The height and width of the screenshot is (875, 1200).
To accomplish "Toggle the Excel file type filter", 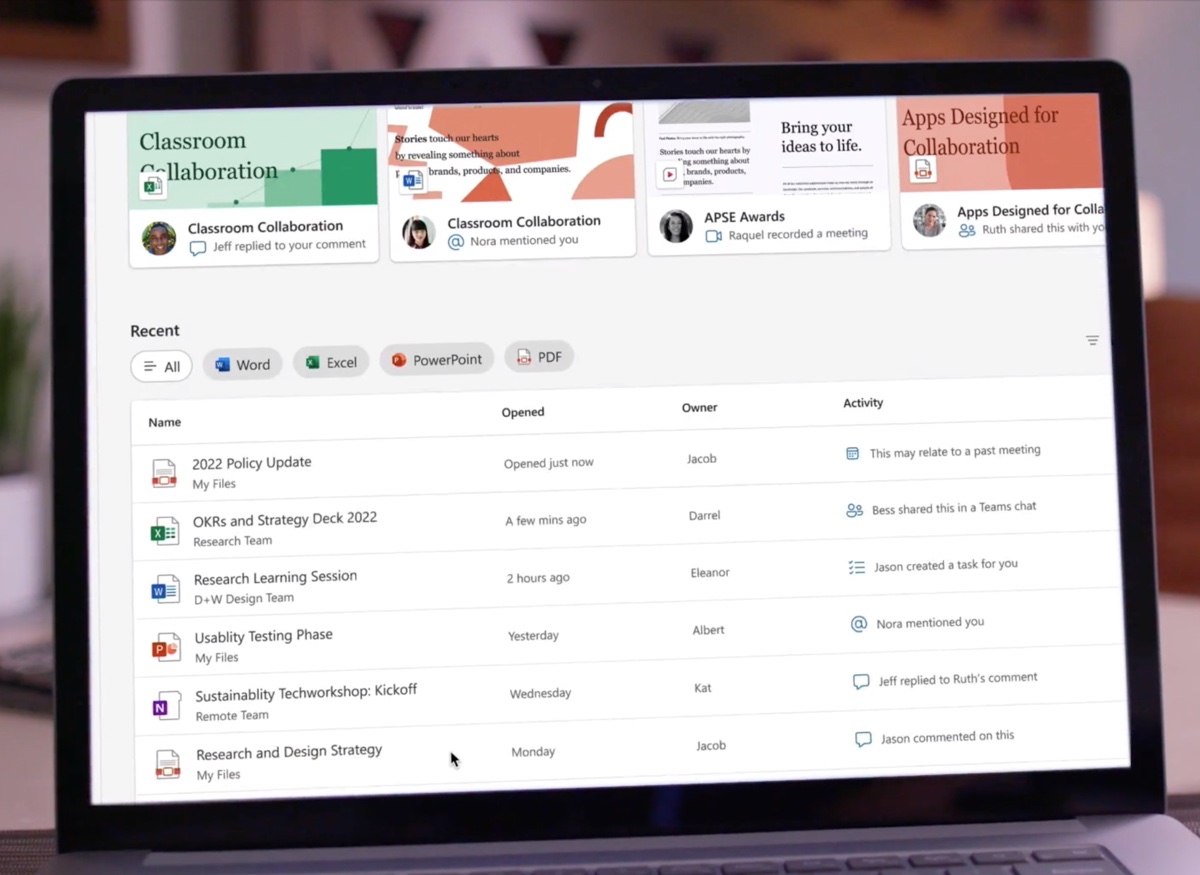I will [330, 362].
